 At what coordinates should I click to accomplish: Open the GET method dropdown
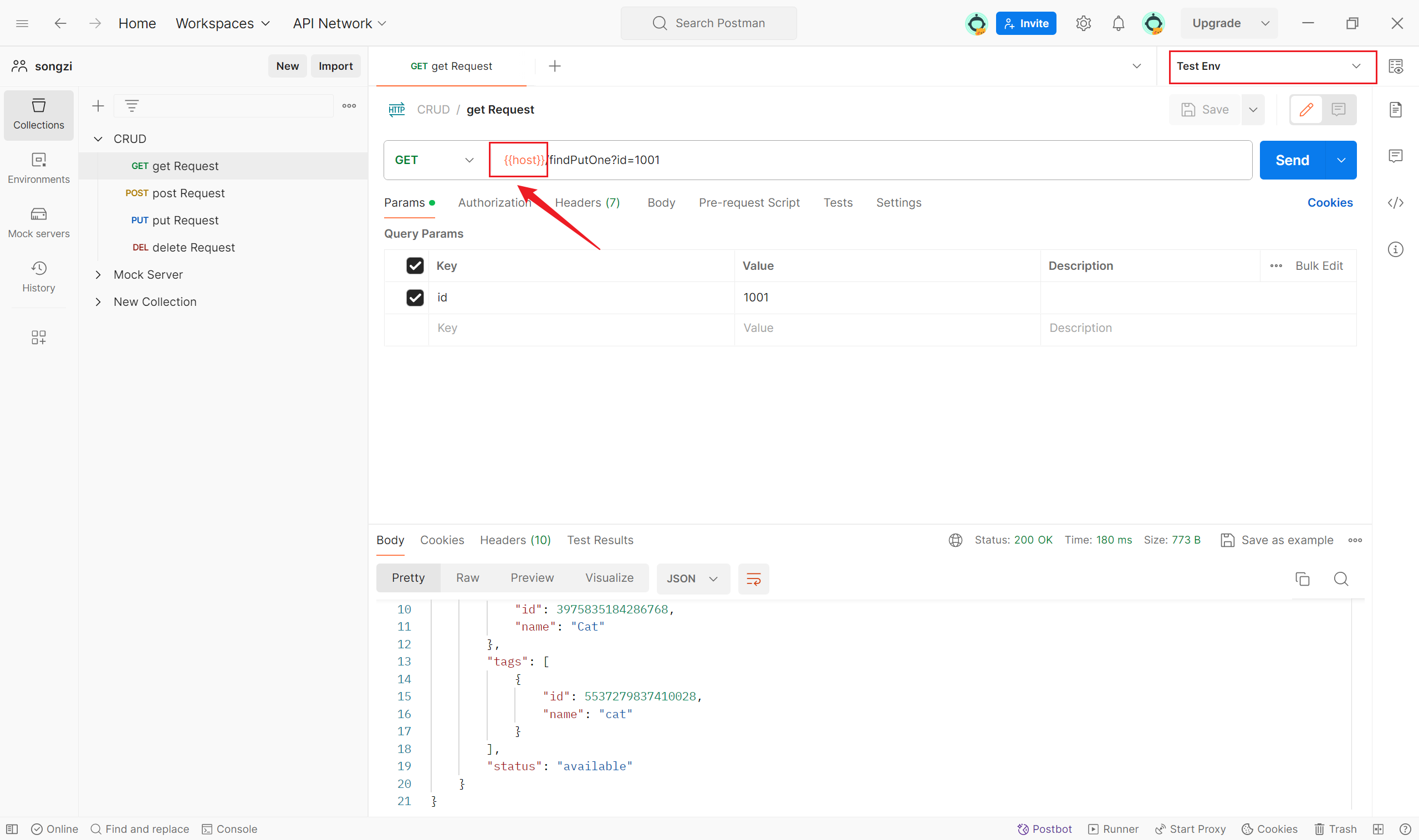pos(434,160)
